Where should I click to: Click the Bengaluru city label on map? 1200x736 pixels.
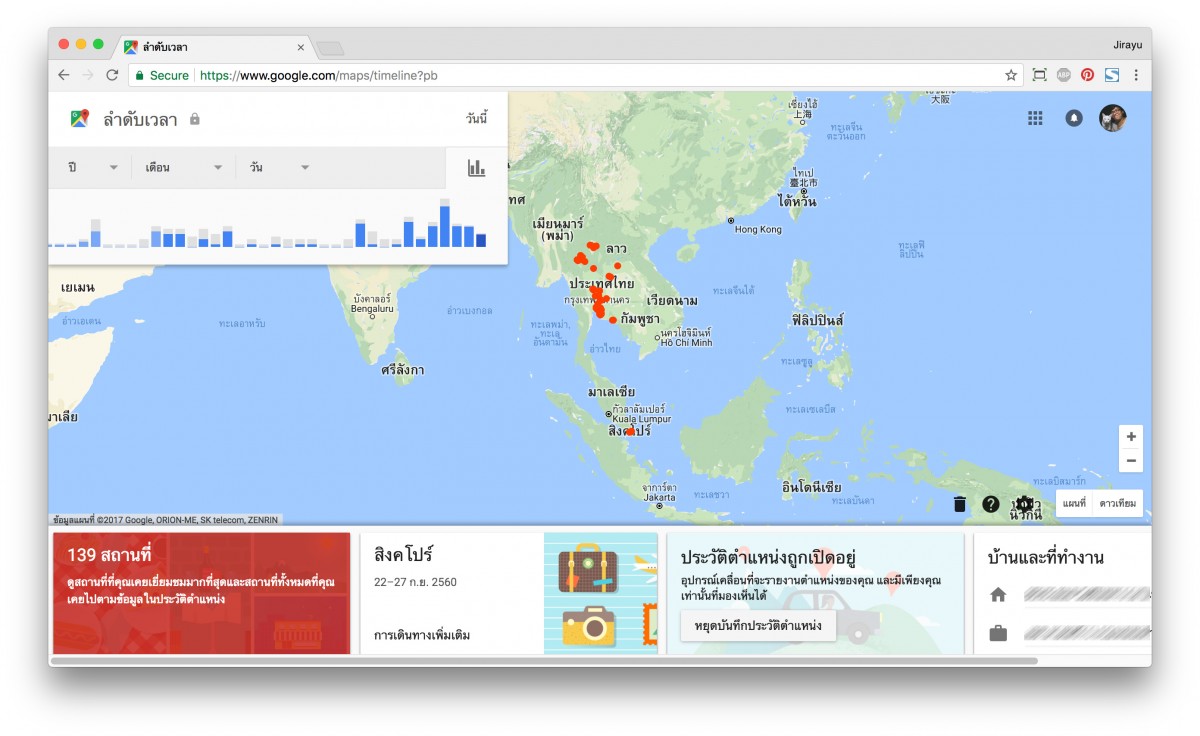click(372, 309)
